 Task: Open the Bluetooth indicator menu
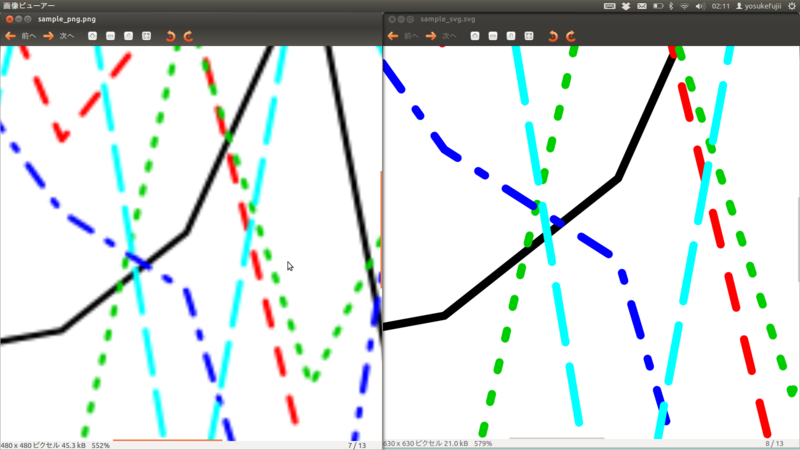(x=671, y=6)
